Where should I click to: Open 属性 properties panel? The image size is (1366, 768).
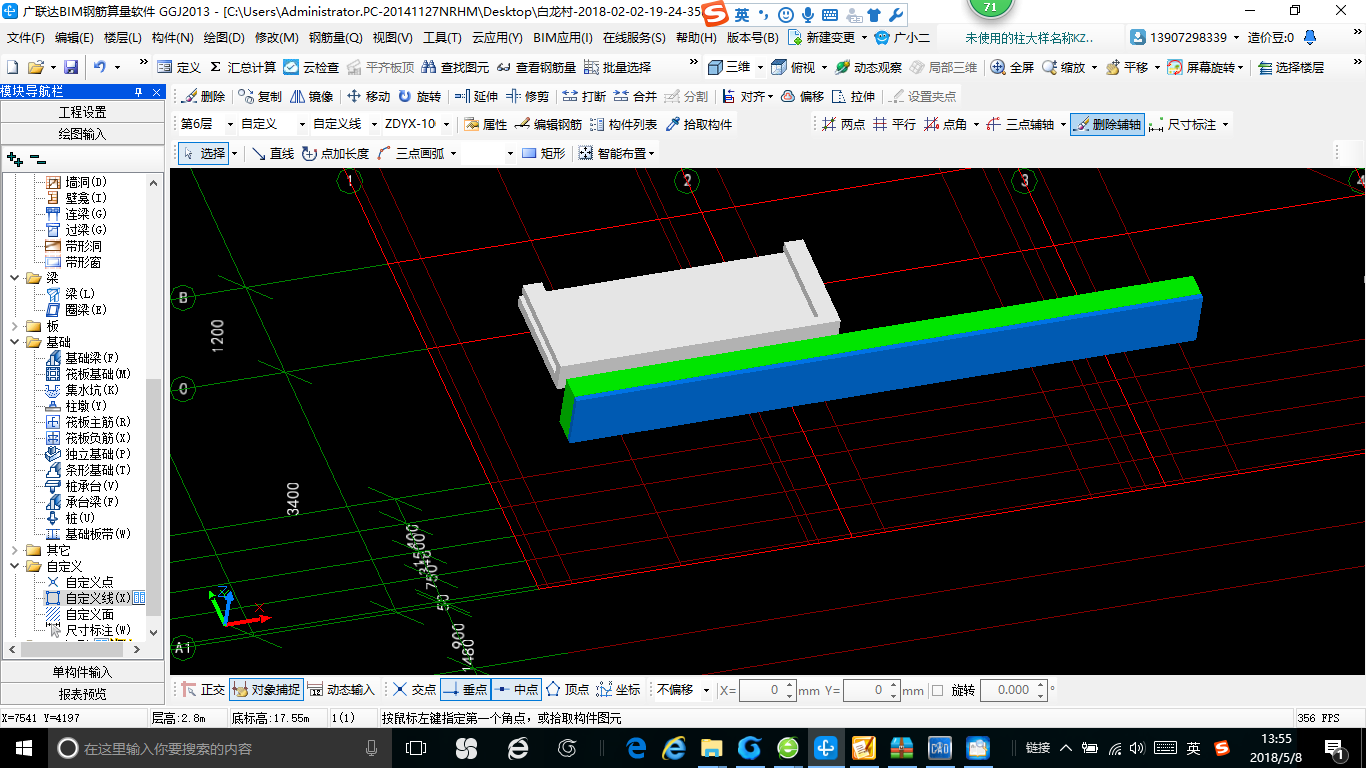tap(486, 125)
